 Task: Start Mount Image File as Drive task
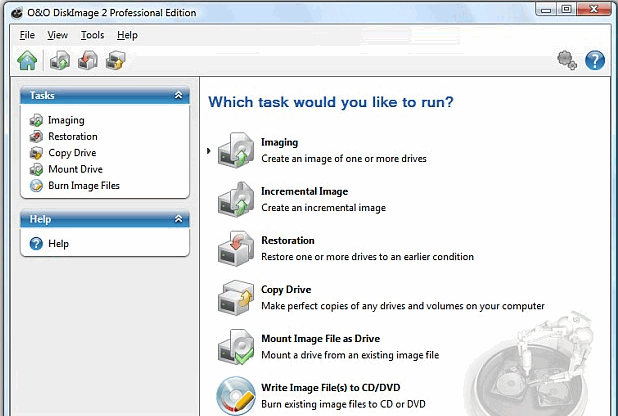click(x=321, y=339)
